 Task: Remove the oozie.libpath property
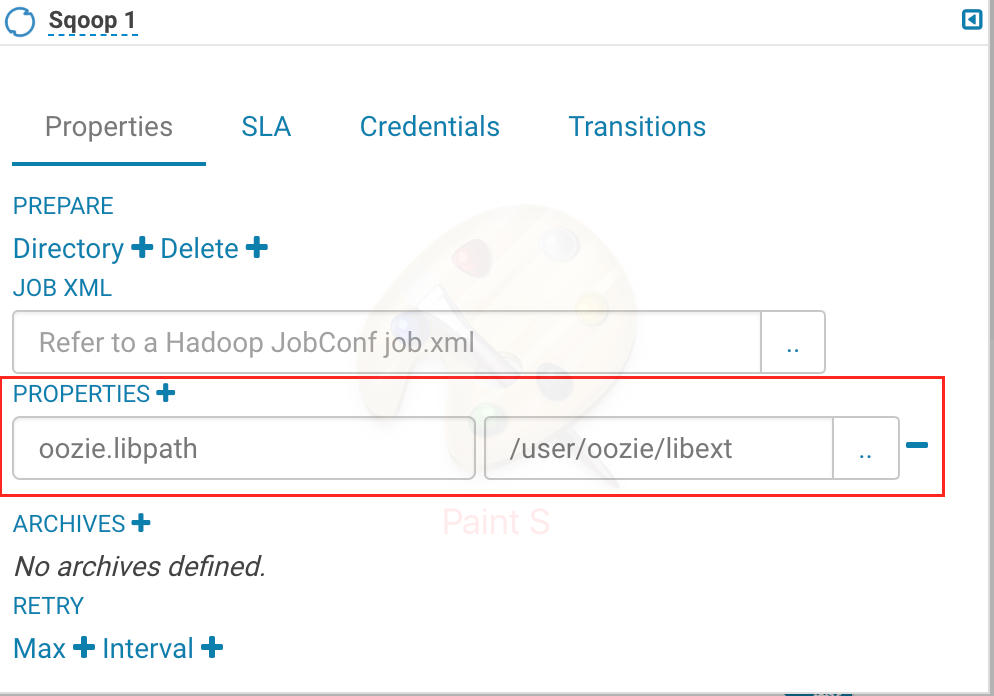(x=916, y=446)
